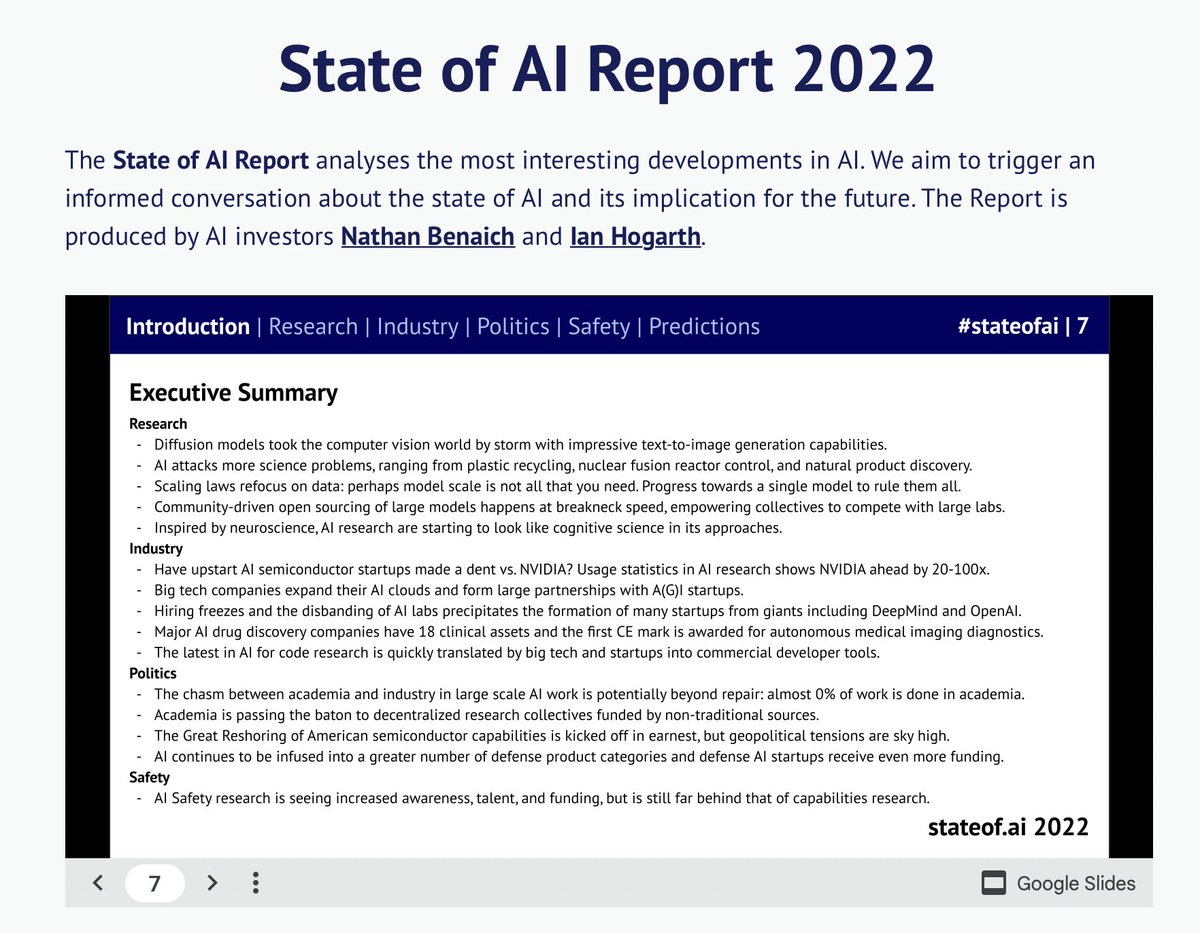Click the 'Have upstart AI semiconductor startups' bullet
This screenshot has width=1200, height=933.
click(x=572, y=569)
